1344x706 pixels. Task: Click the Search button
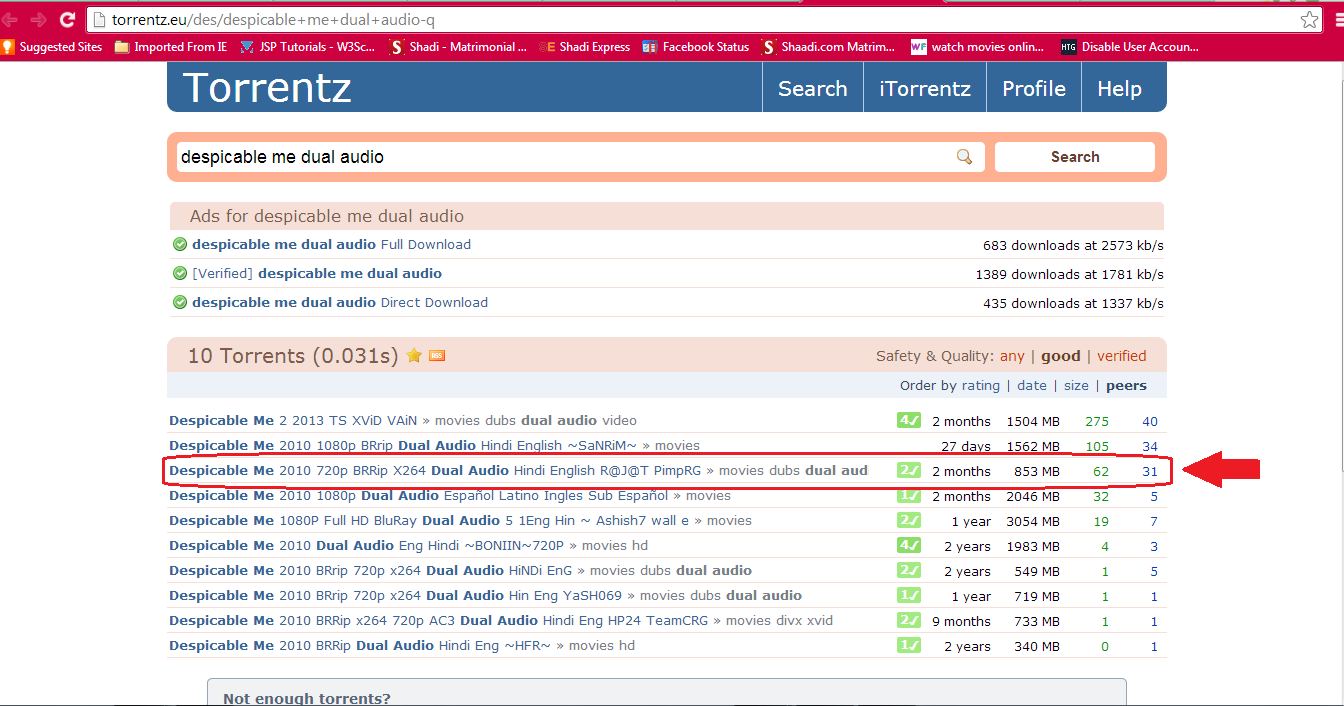1075,157
